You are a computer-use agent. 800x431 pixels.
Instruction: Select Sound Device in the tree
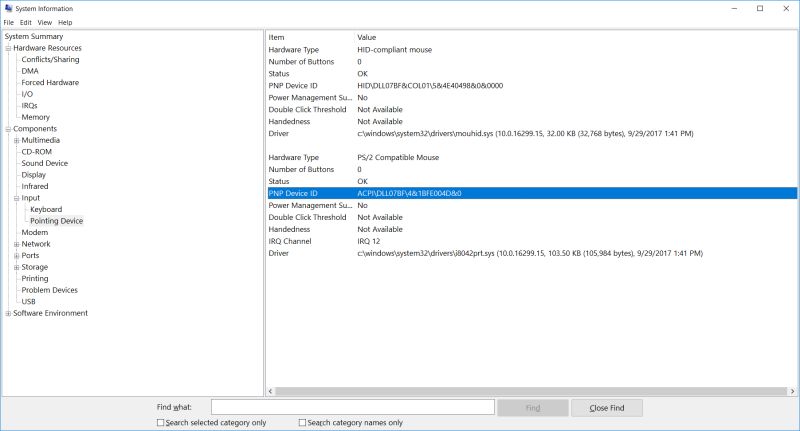click(x=44, y=163)
